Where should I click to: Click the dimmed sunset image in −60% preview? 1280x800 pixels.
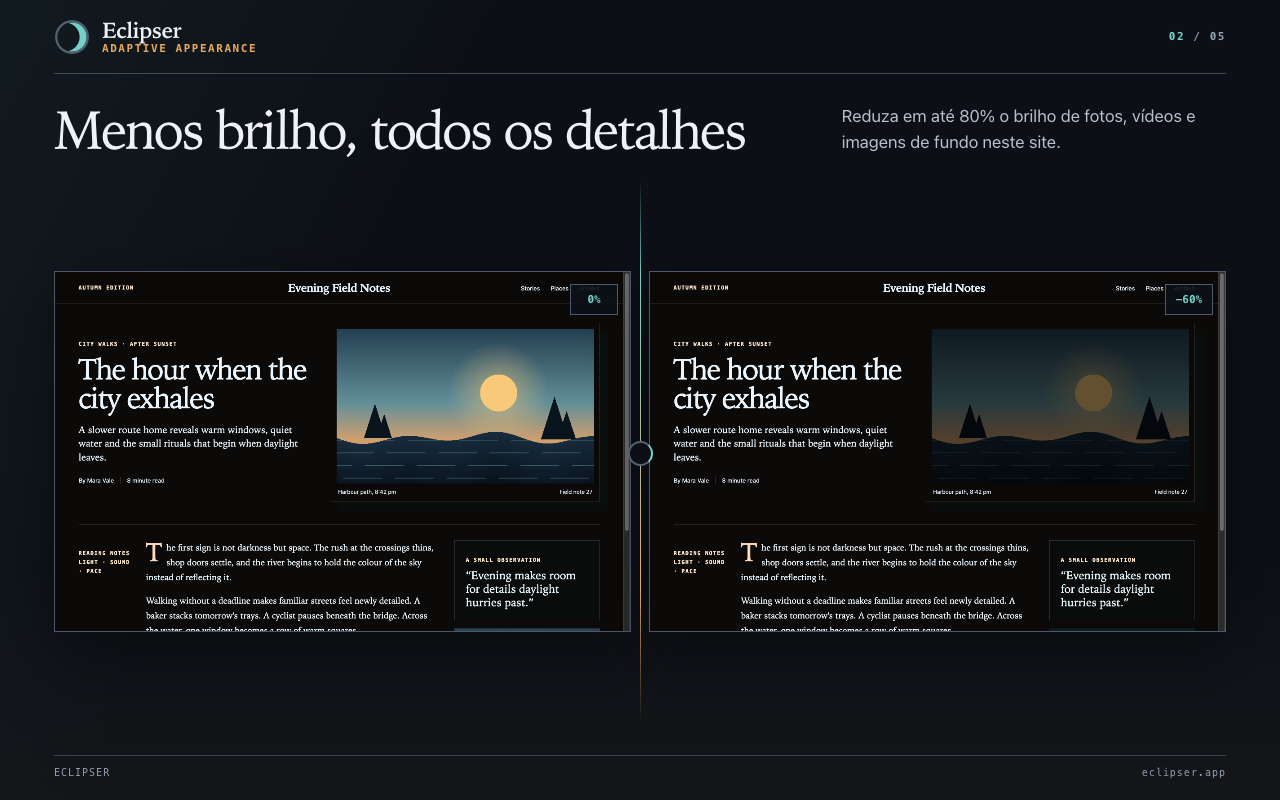1060,406
